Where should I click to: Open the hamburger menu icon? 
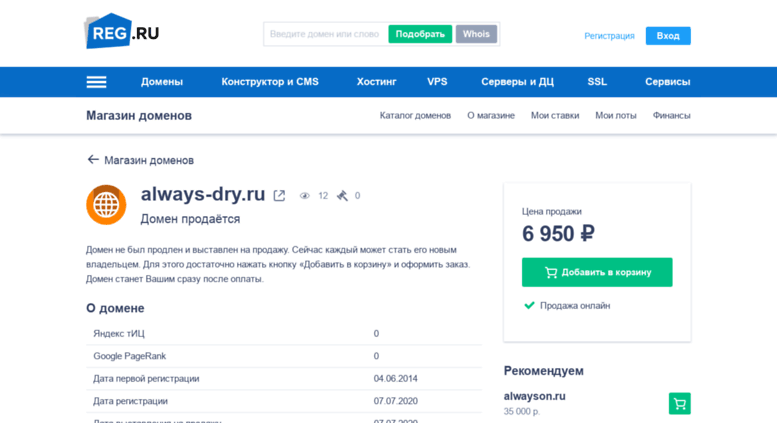pos(96,82)
